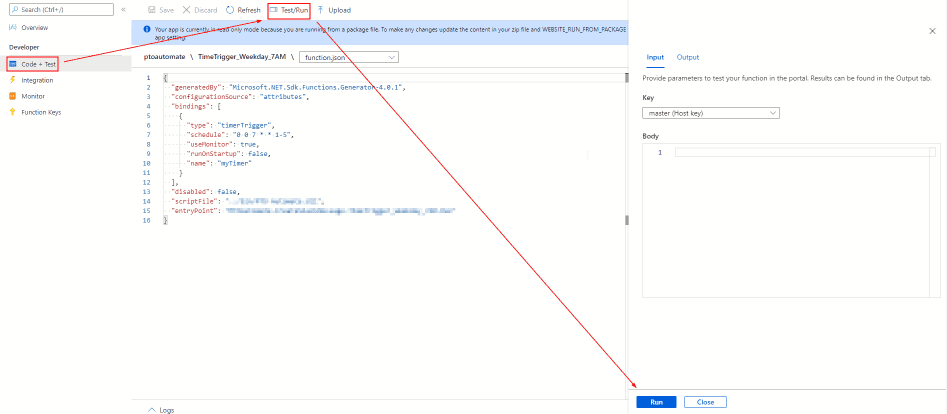The height and width of the screenshot is (414, 947).
Task: Collapse the sidebar with double-chevron icon
Action: [123, 10]
